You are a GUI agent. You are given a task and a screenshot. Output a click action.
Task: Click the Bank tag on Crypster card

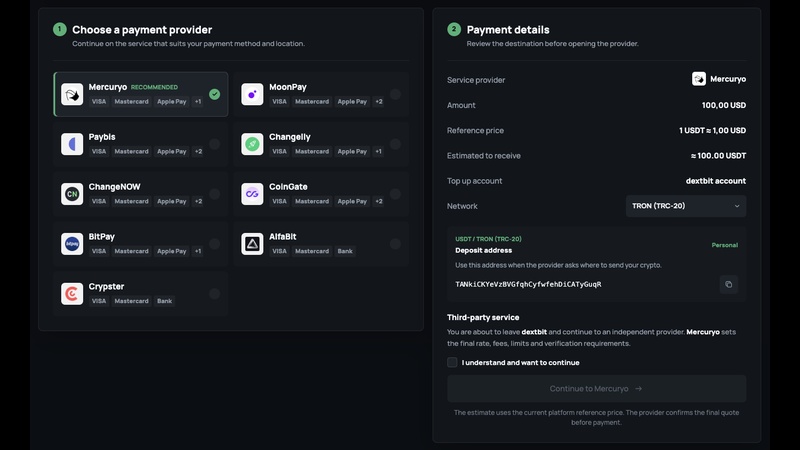point(164,301)
